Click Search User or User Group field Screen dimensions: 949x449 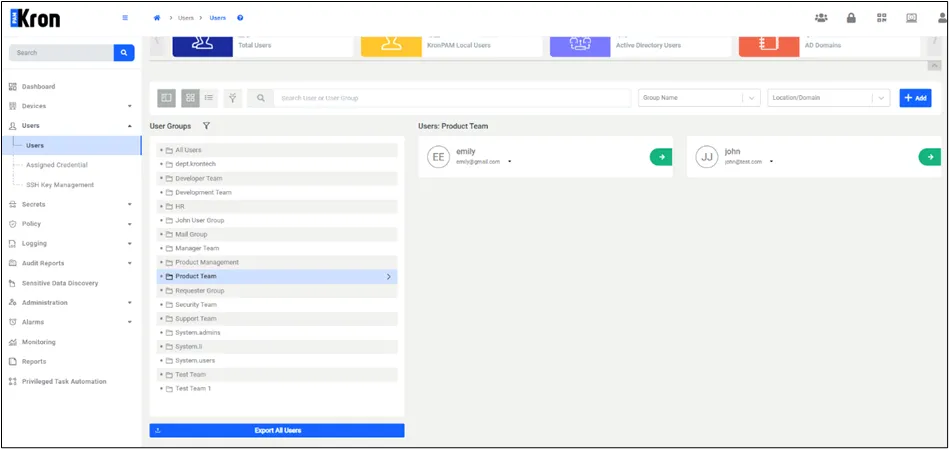click(x=452, y=98)
